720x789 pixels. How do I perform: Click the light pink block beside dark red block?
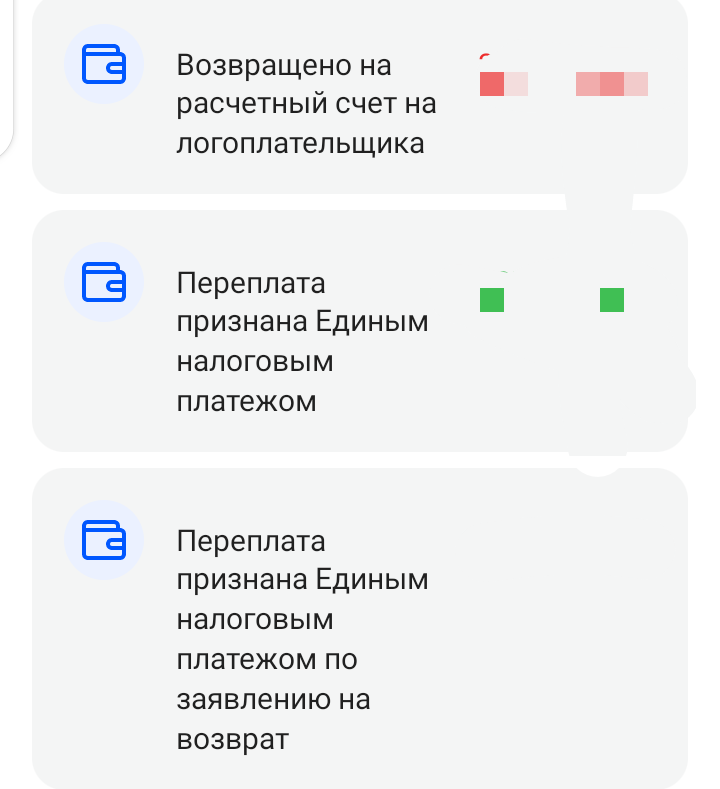tap(516, 84)
